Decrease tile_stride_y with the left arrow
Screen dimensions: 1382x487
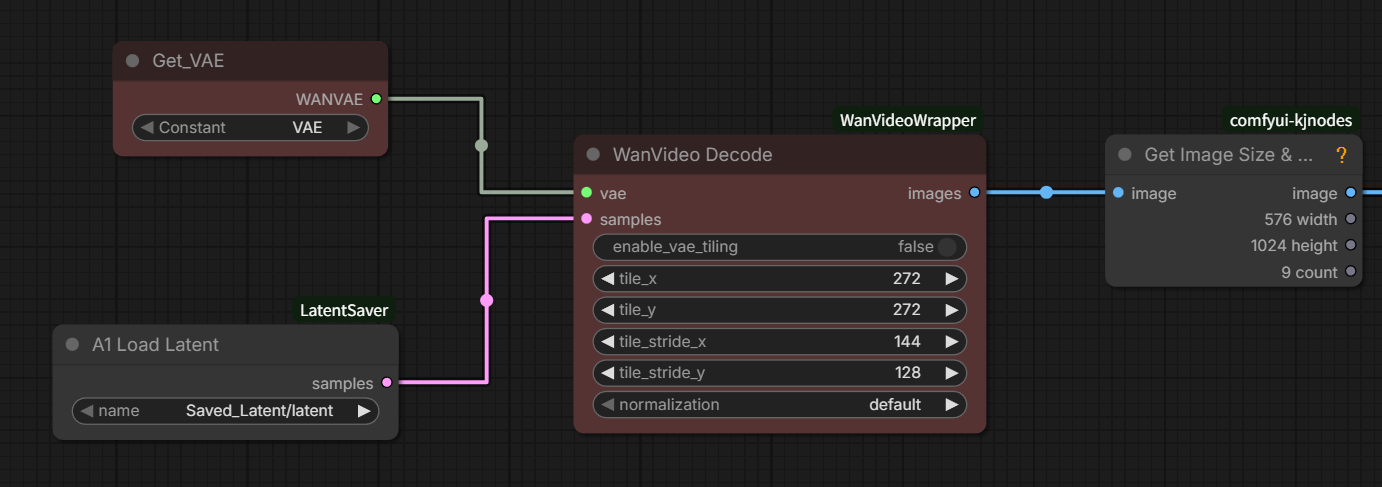click(607, 373)
